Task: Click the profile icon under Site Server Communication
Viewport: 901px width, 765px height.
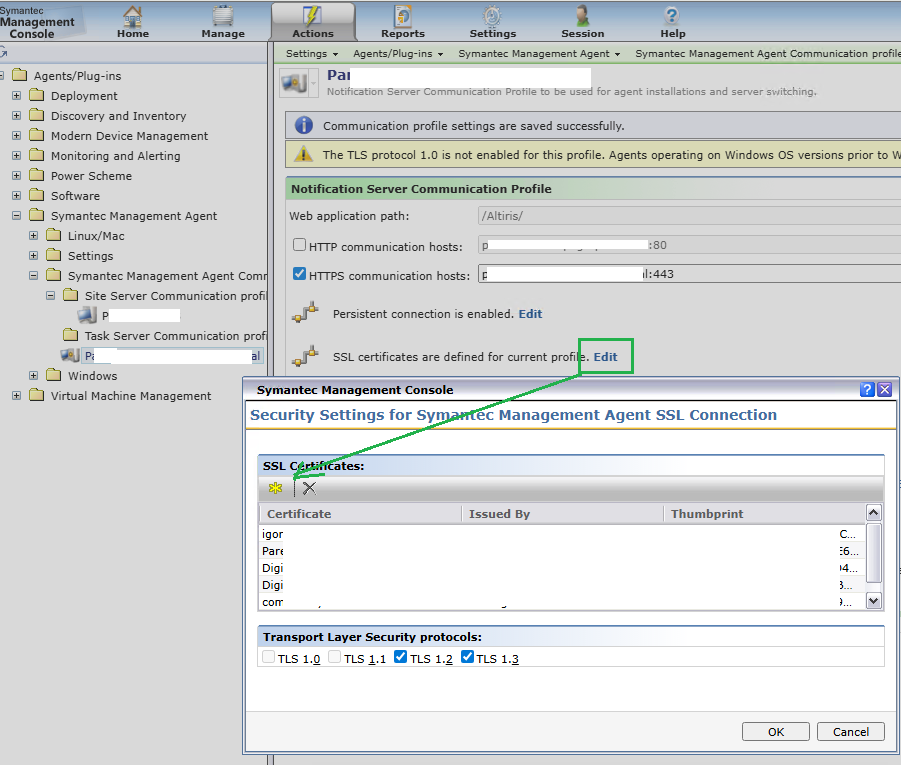Action: point(87,315)
